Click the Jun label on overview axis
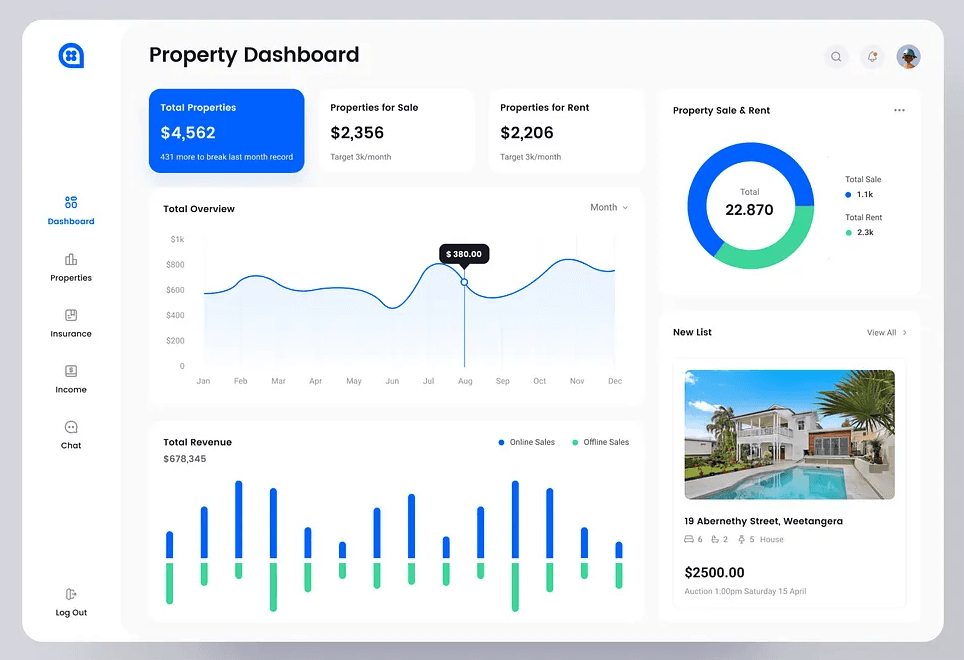Image resolution: width=964 pixels, height=660 pixels. coord(392,381)
